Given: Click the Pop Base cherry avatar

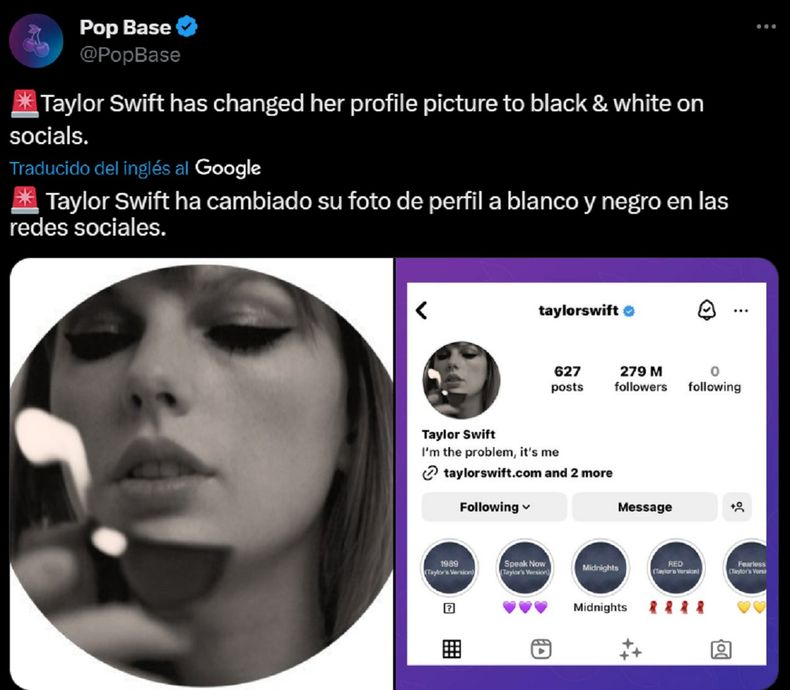Looking at the screenshot, I should [x=36, y=41].
